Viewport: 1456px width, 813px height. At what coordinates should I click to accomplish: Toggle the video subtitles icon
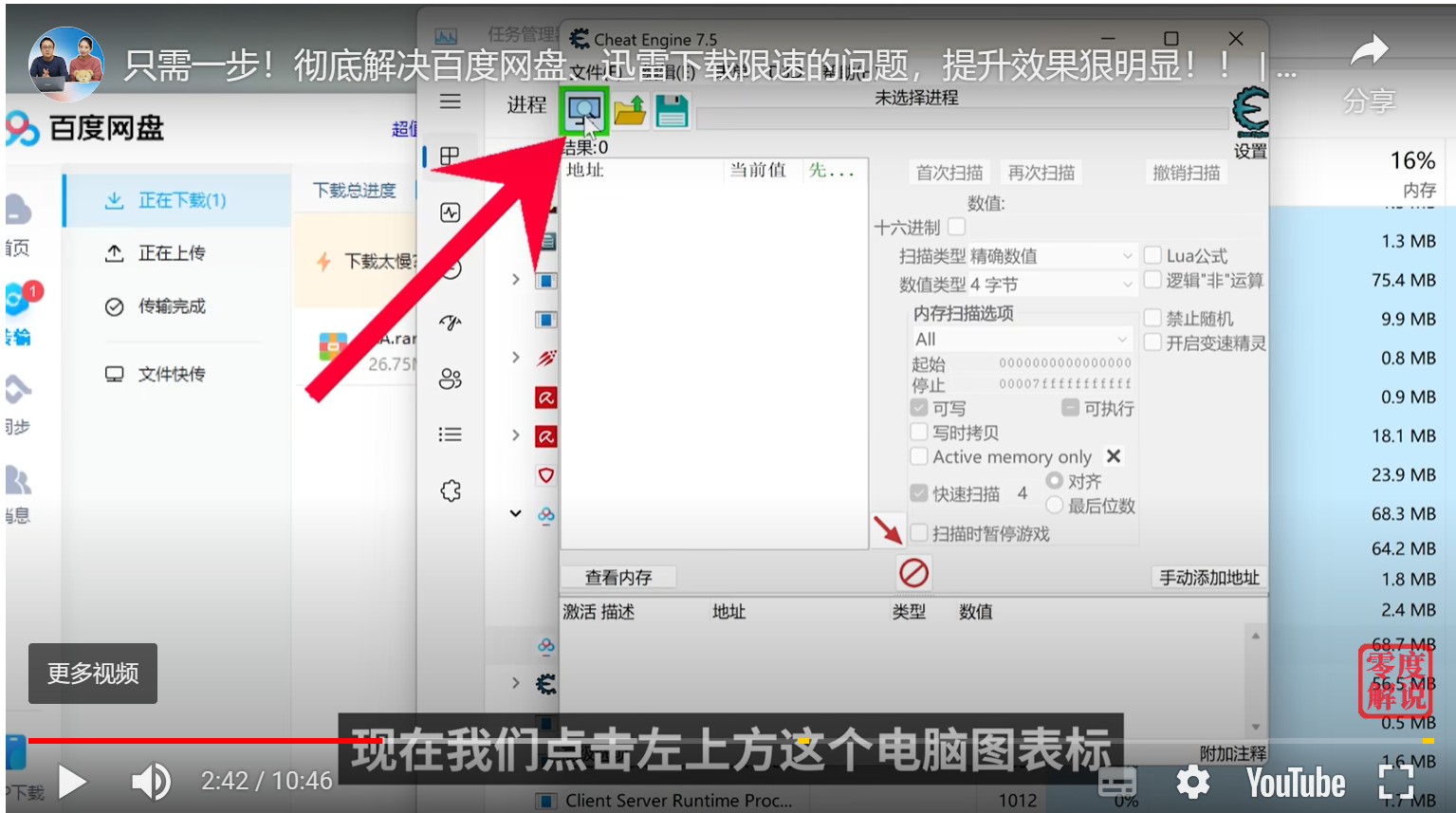[1117, 783]
